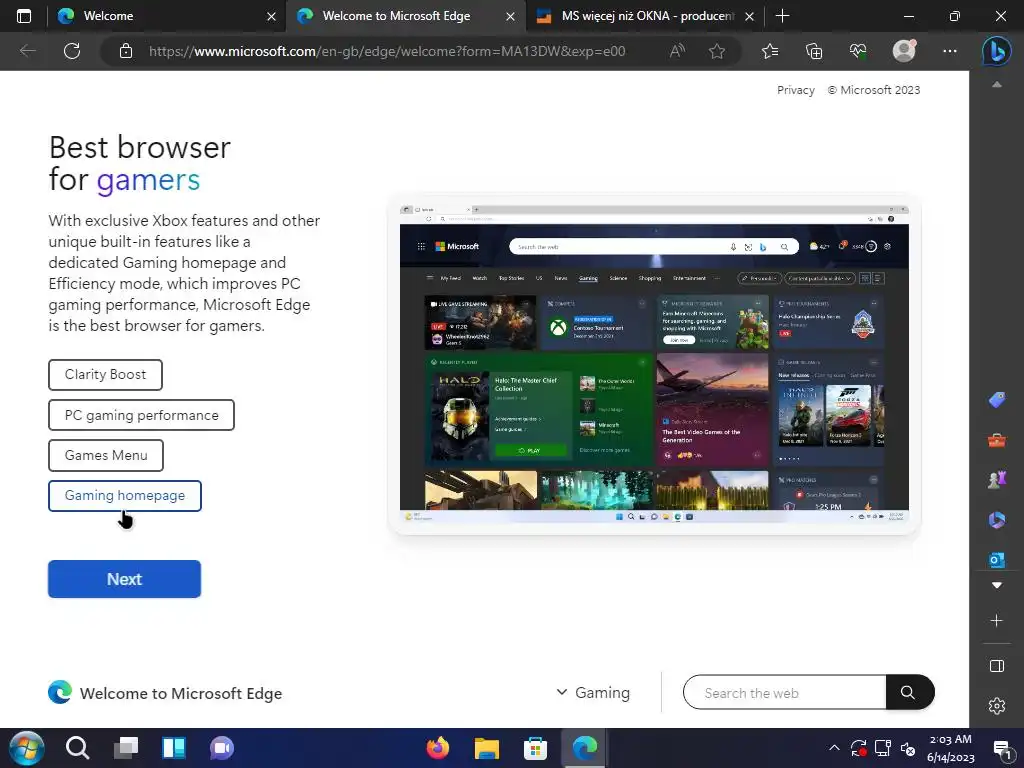Screen dimensions: 1024x768
Task: Toggle the sidebar layout panel icon
Action: (x=997, y=665)
